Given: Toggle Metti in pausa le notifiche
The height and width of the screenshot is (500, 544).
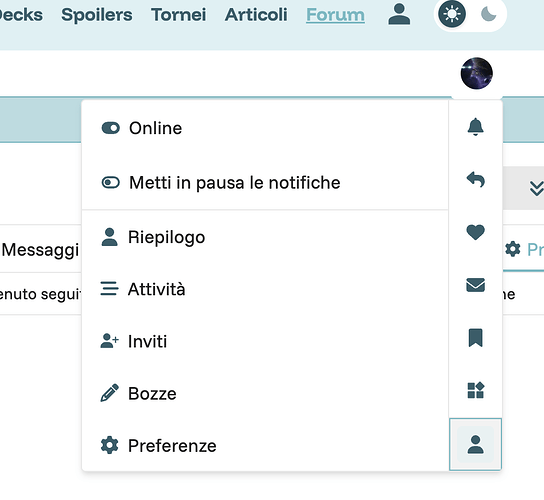Looking at the screenshot, I should coord(265,183).
